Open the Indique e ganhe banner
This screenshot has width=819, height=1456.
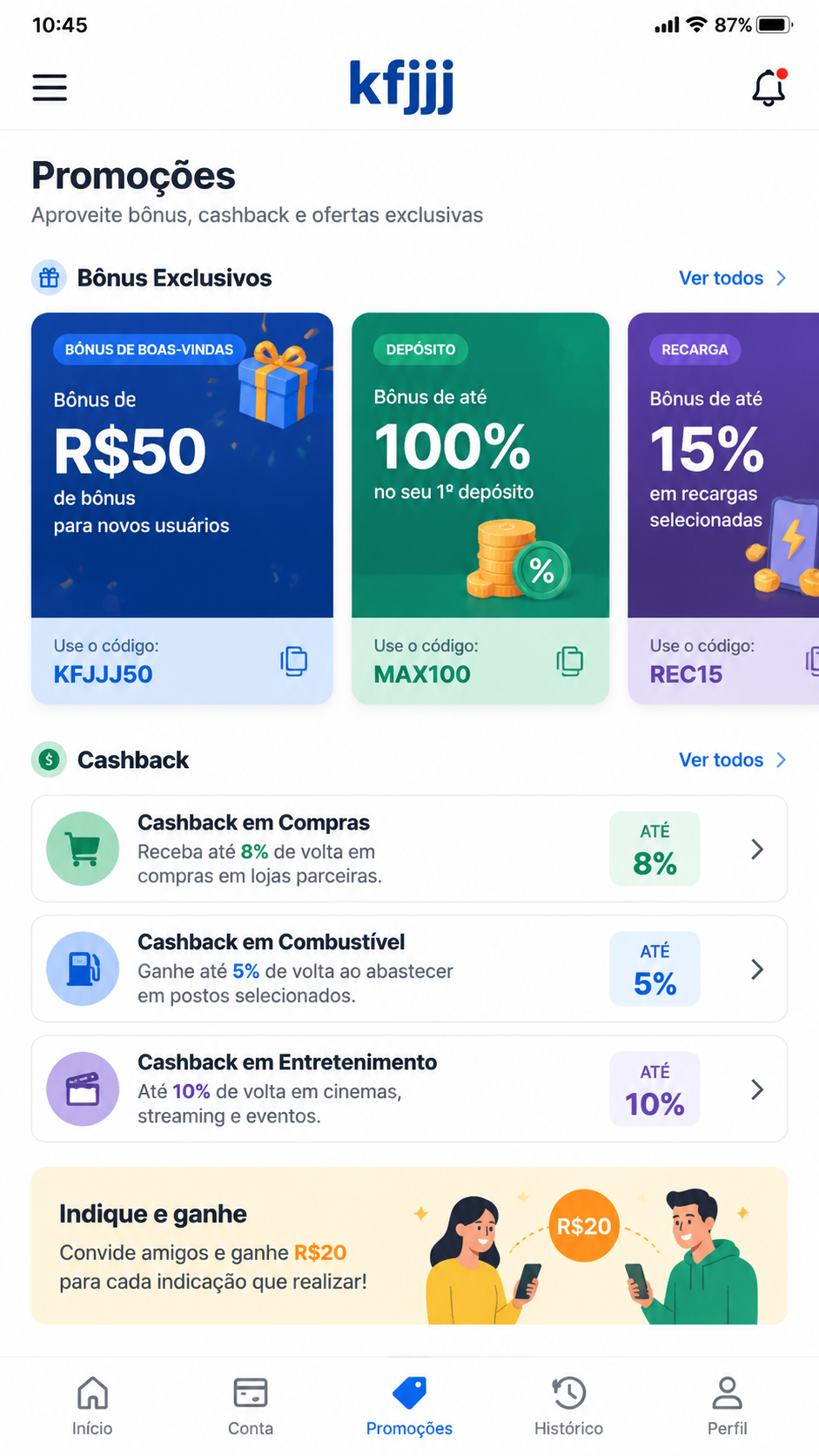[x=409, y=1246]
